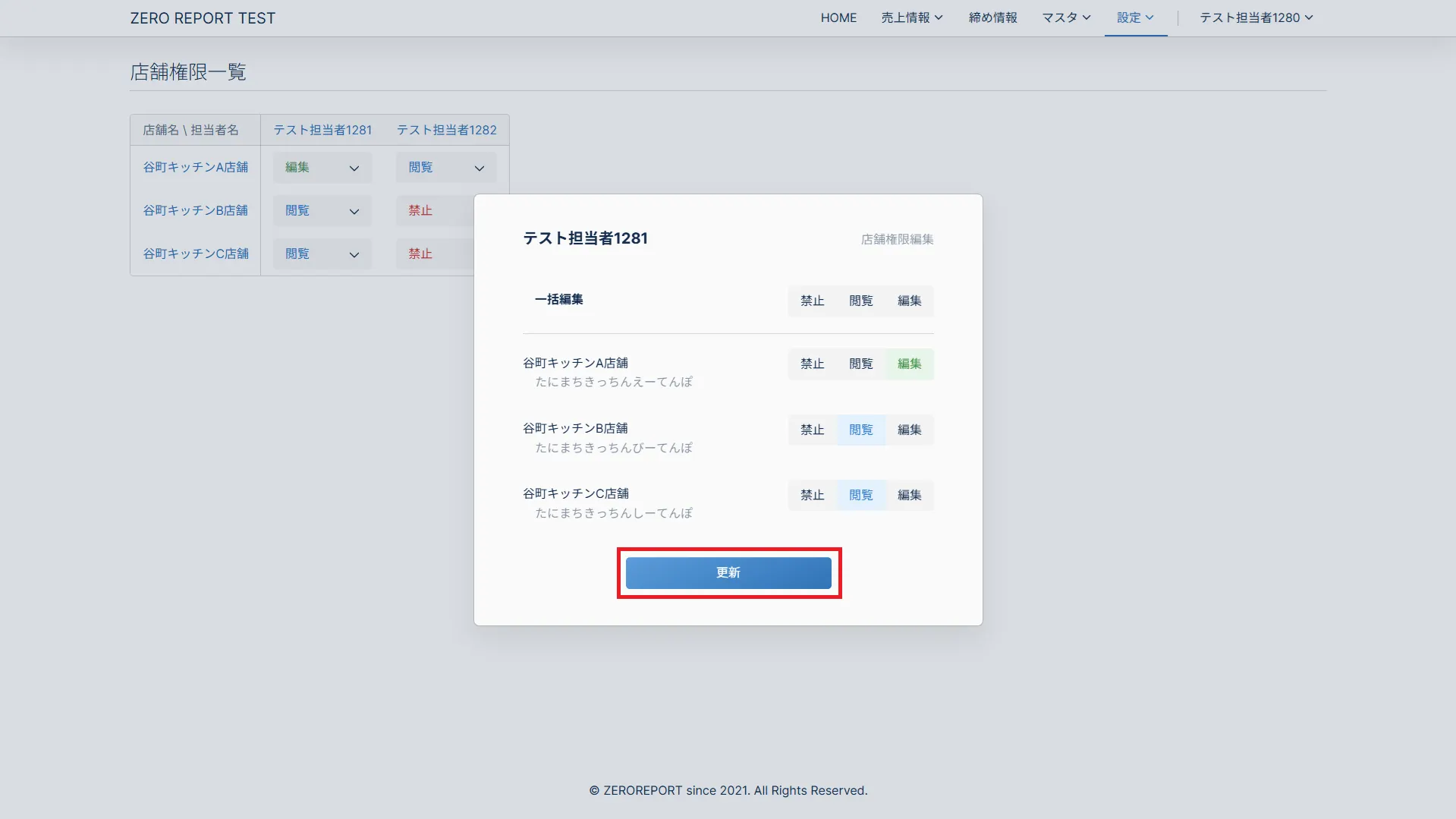Apply 禁止 in the 一括編集 row

(812, 301)
